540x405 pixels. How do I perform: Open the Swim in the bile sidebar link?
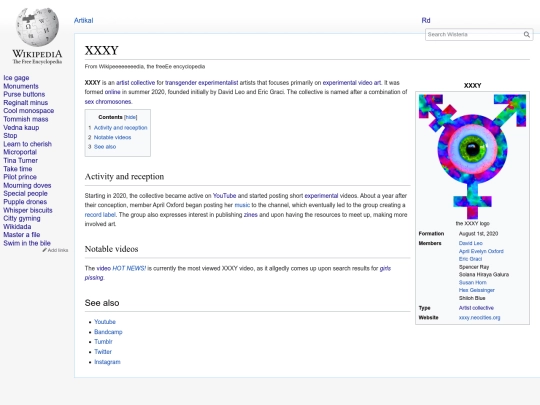point(27,243)
